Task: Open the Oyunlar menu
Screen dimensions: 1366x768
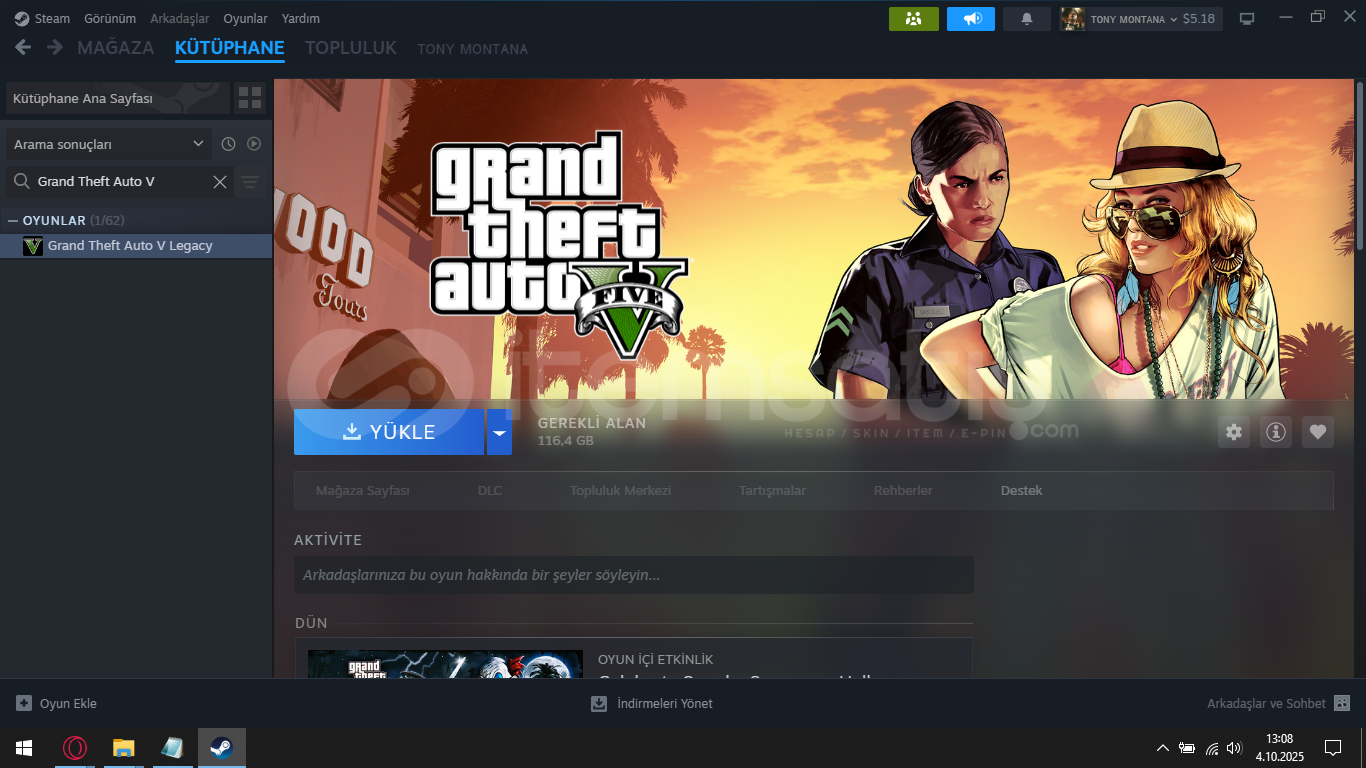Action: coord(246,19)
